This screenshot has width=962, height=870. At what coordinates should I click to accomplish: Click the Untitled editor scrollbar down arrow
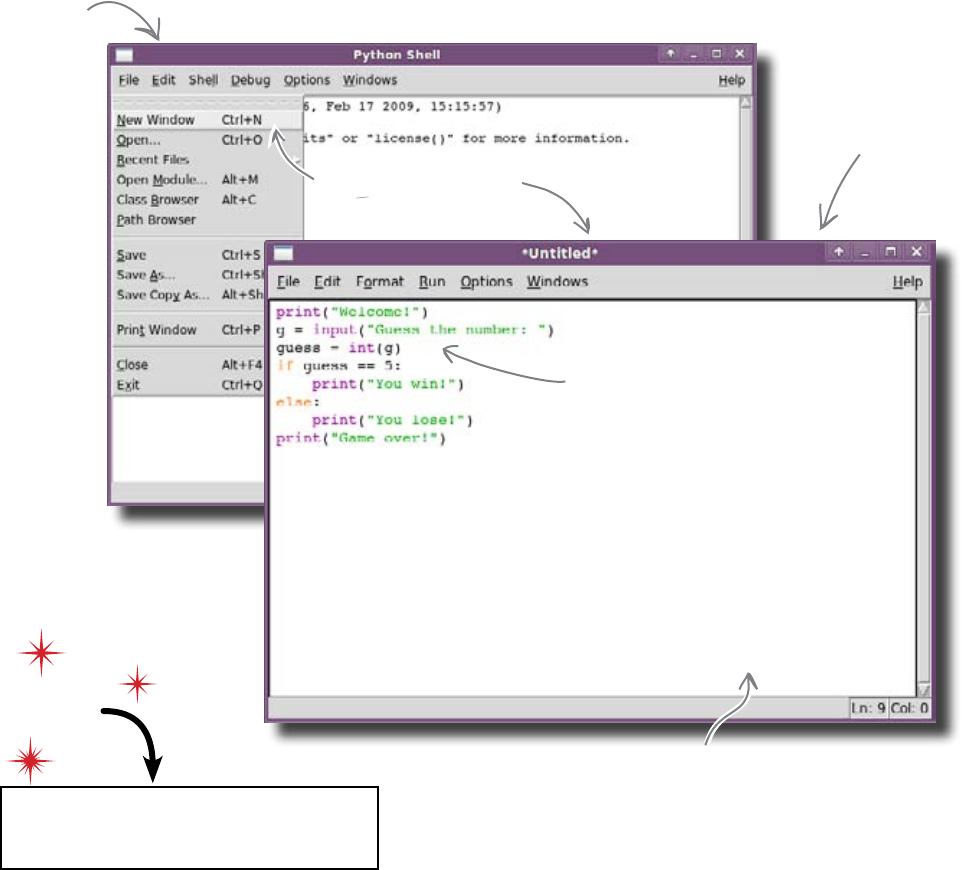923,689
